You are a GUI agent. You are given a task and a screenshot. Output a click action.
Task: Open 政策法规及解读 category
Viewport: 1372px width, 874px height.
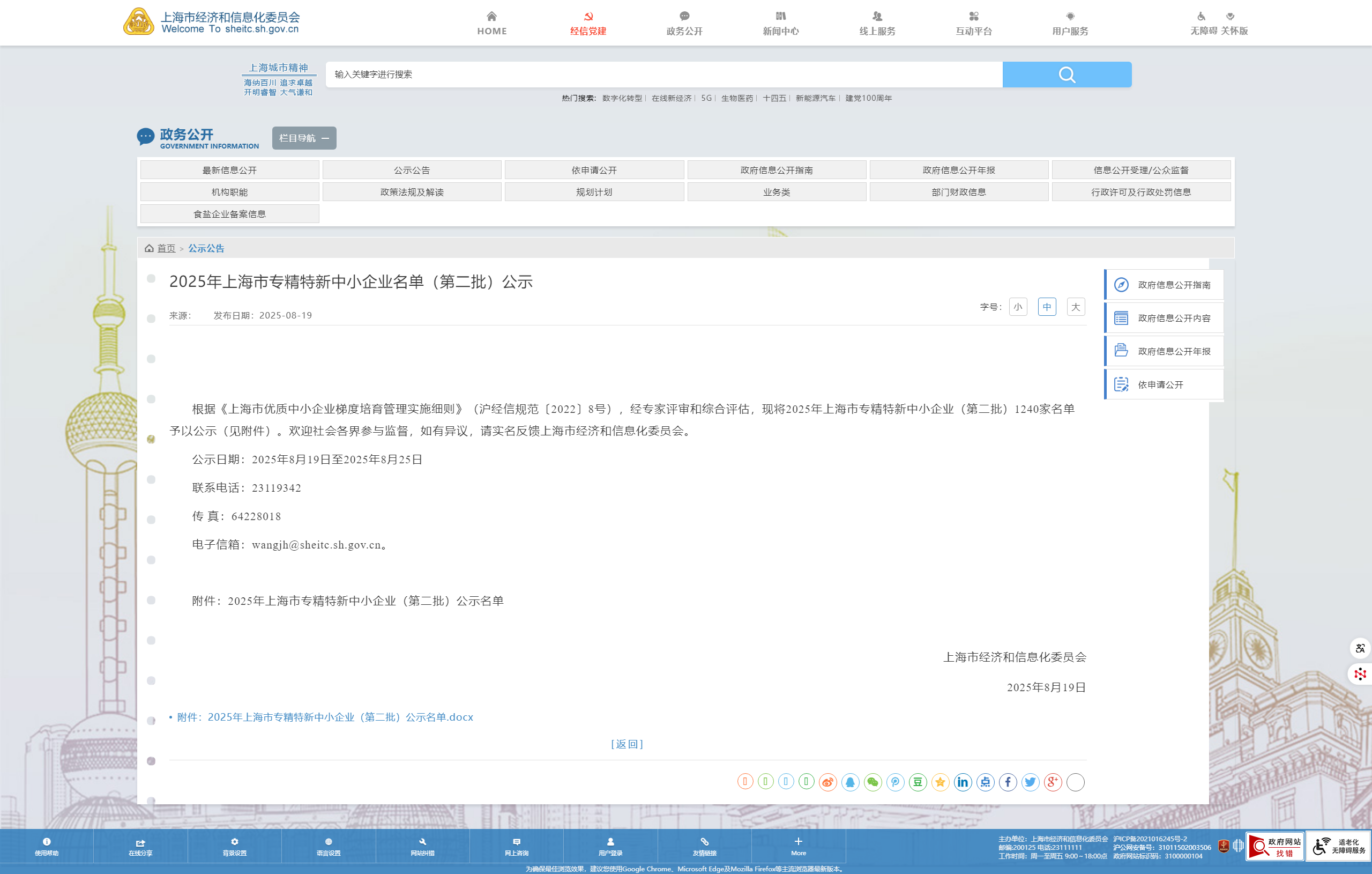[x=412, y=192]
